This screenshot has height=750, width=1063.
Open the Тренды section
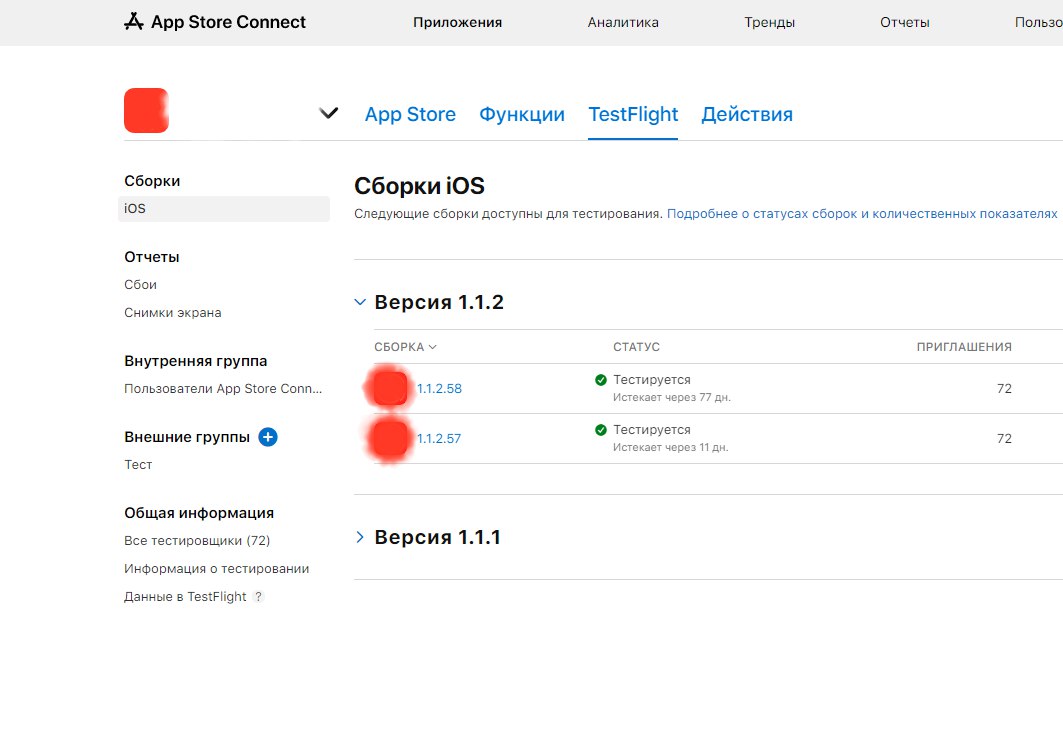[769, 22]
